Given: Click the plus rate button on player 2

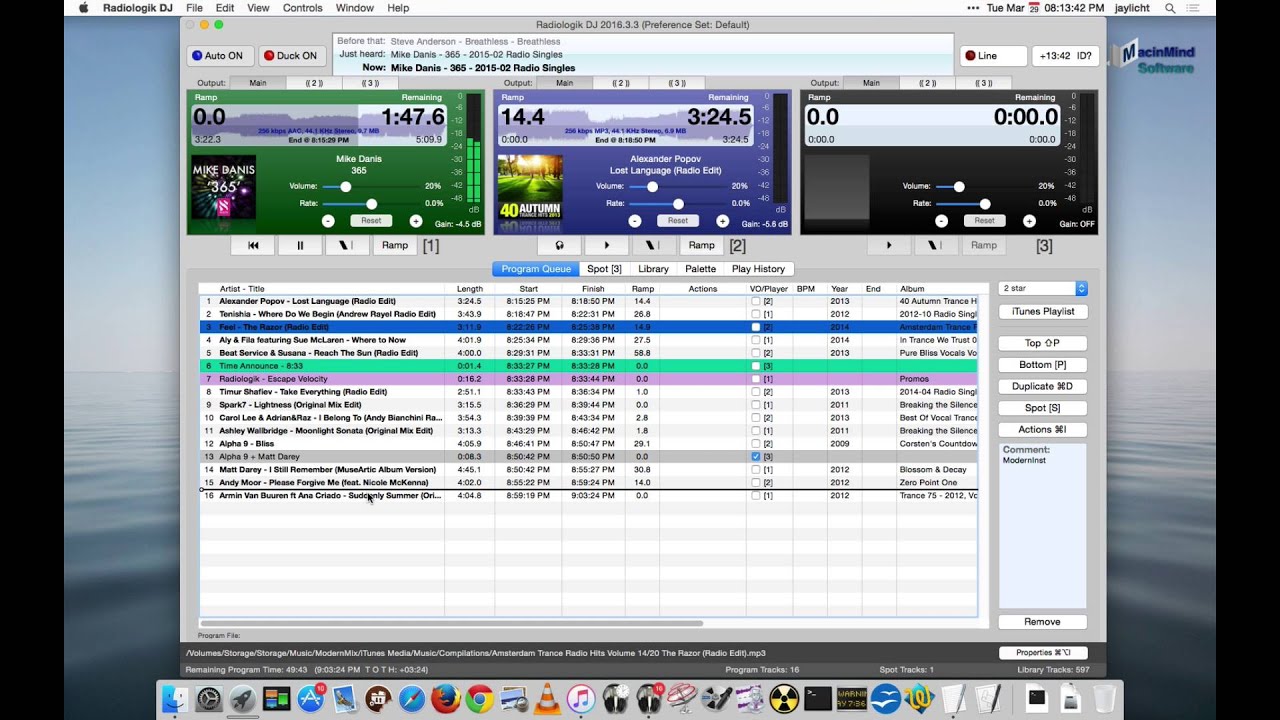Looking at the screenshot, I should (x=723, y=221).
